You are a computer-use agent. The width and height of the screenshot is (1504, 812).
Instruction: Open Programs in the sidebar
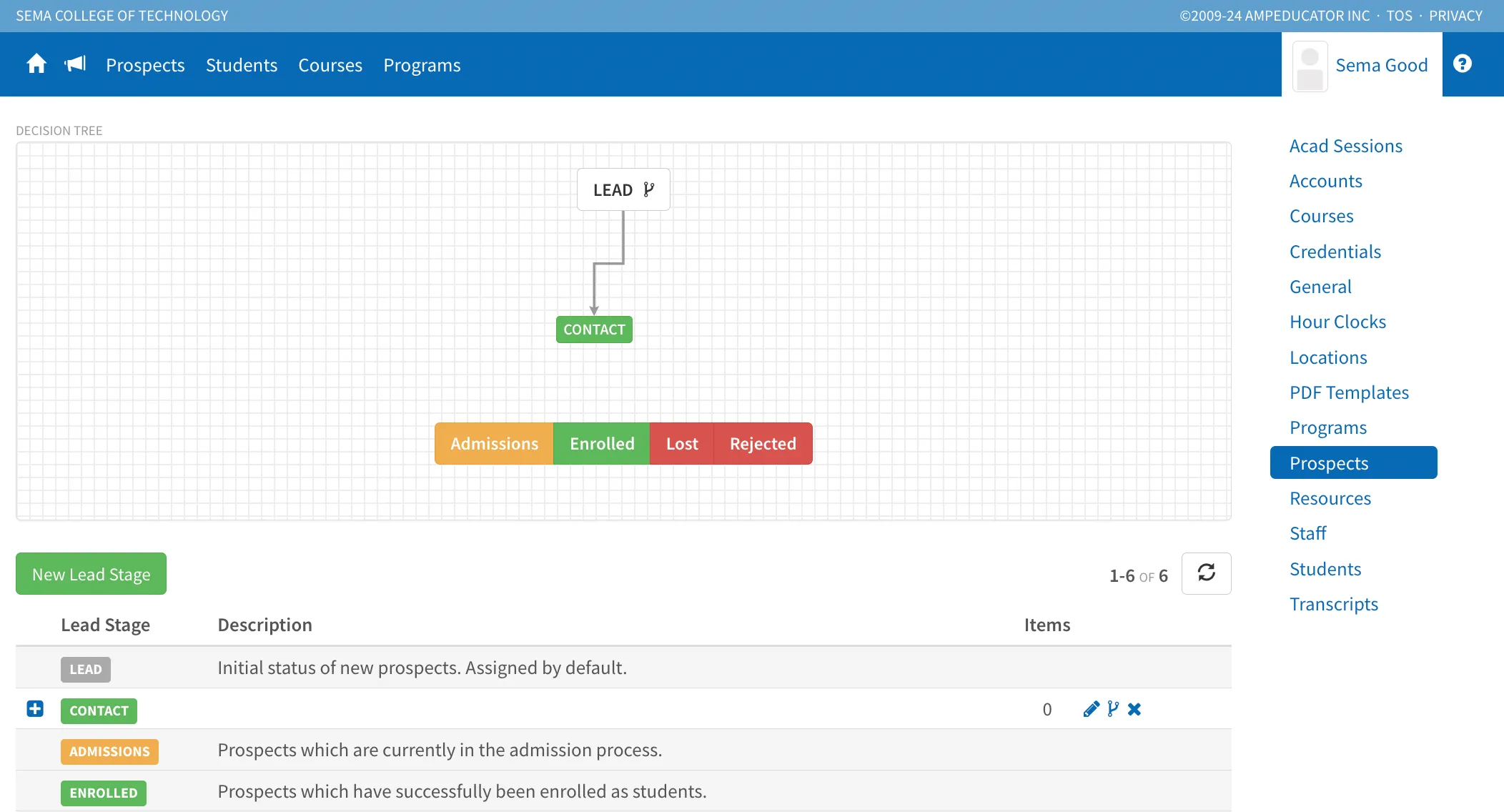1327,427
